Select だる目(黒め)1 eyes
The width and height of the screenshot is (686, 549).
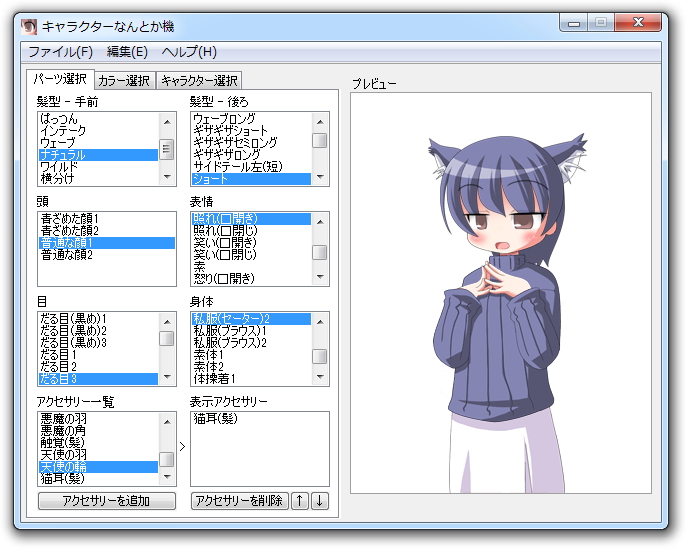[98, 319]
